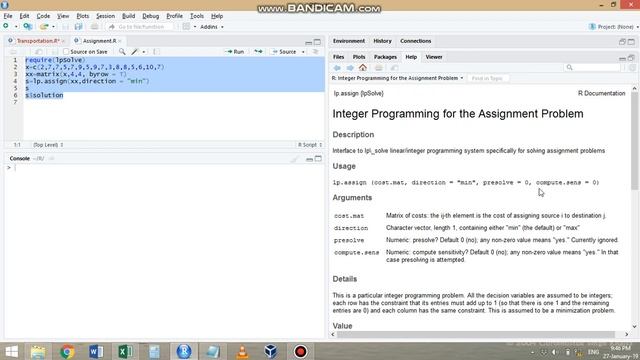The width and height of the screenshot is (640, 360).
Task: Open the Code Tools wand dropdown arrow
Action: pos(144,52)
